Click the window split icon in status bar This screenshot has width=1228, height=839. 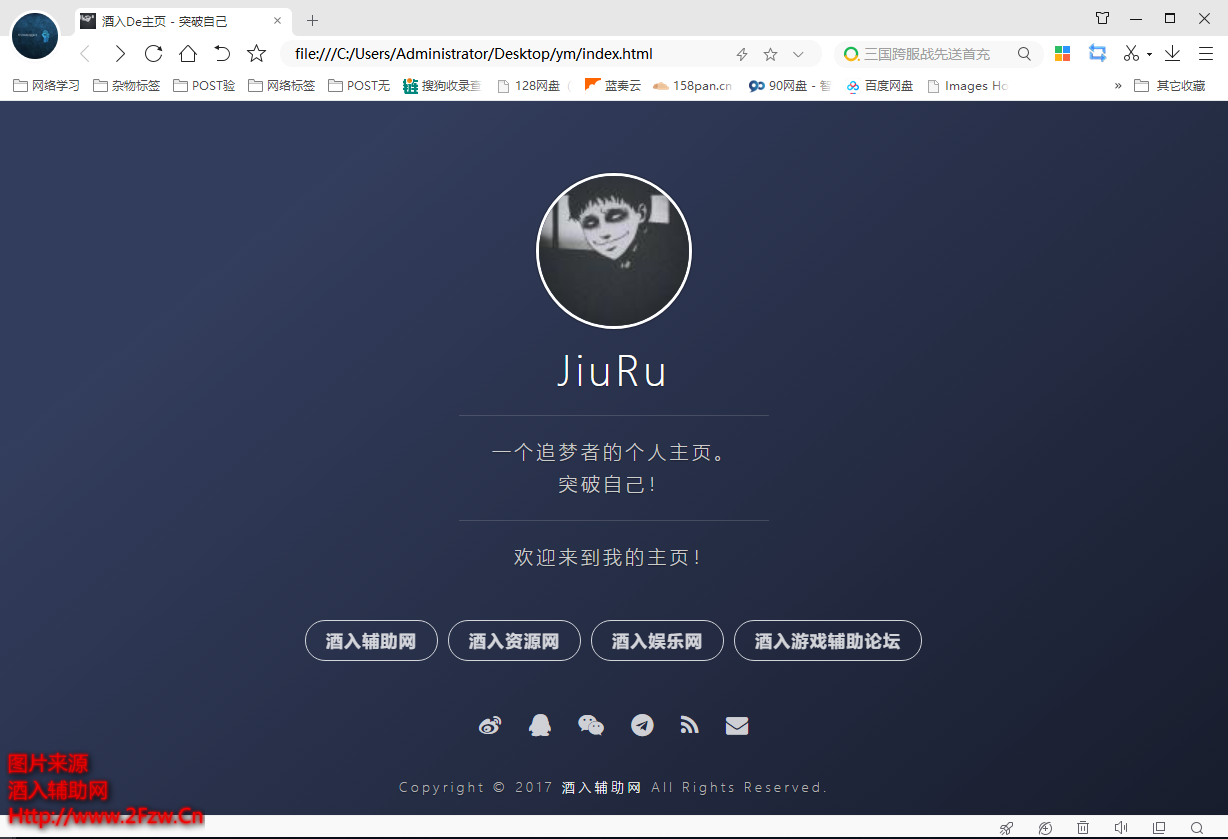tap(1159, 828)
